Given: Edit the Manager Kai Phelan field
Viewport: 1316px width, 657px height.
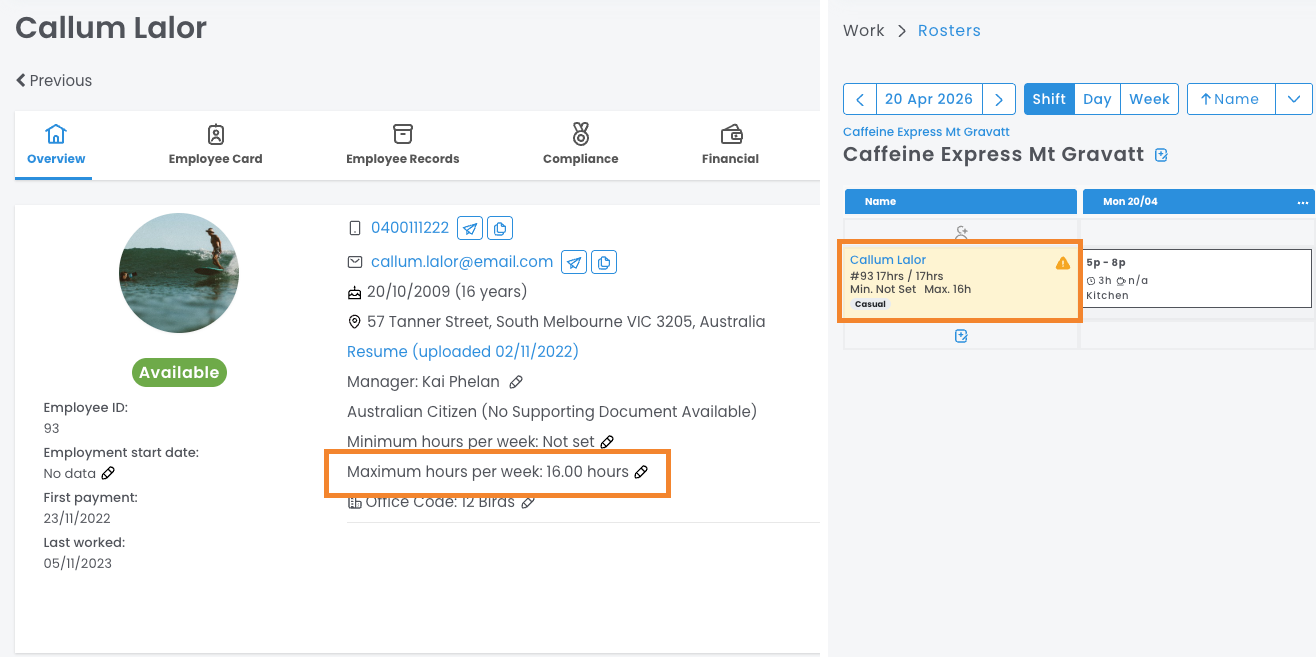Looking at the screenshot, I should [x=515, y=382].
